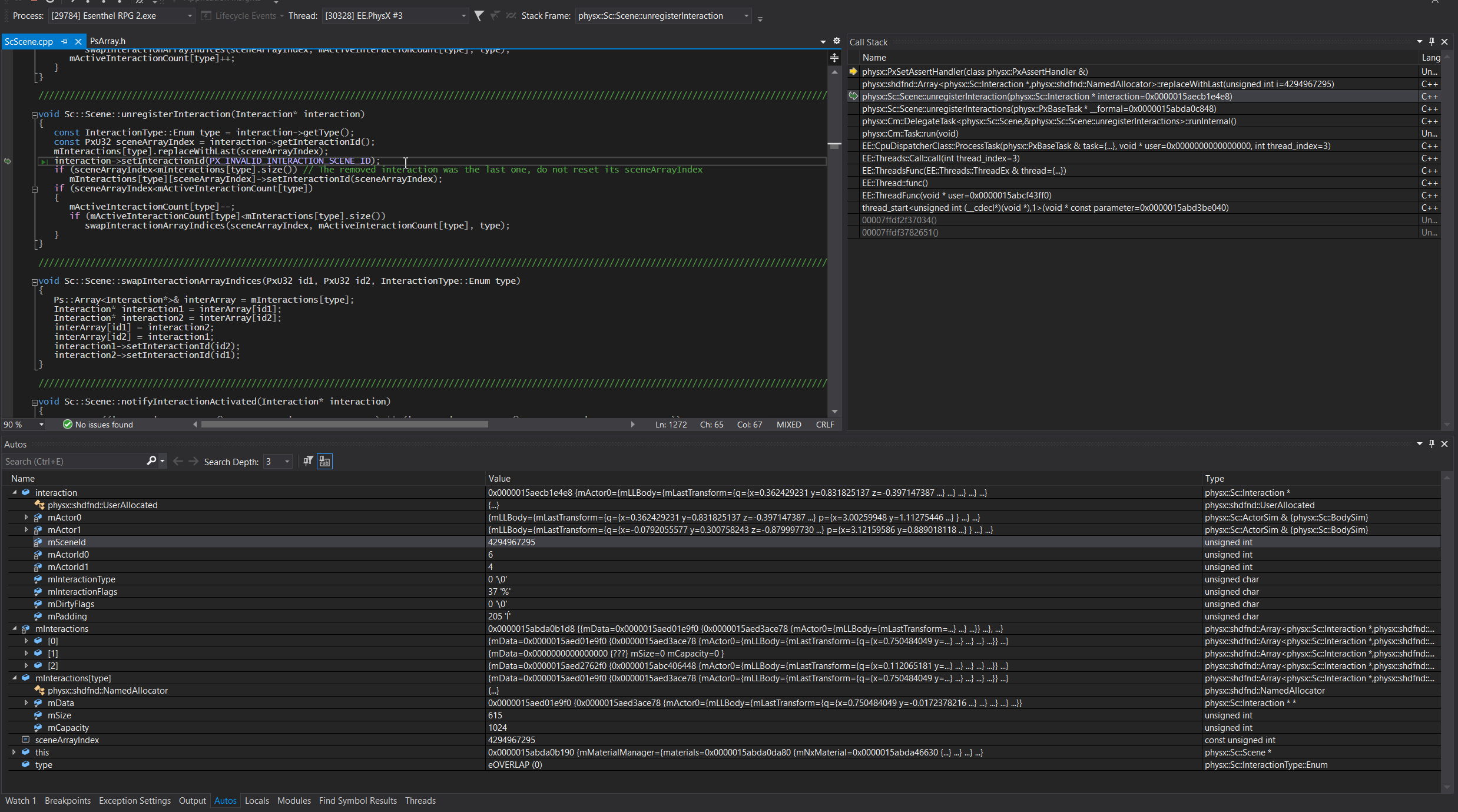Click the filter threads icon near Thread selector
Image resolution: width=1458 pixels, height=812 pixels.
coord(479,16)
